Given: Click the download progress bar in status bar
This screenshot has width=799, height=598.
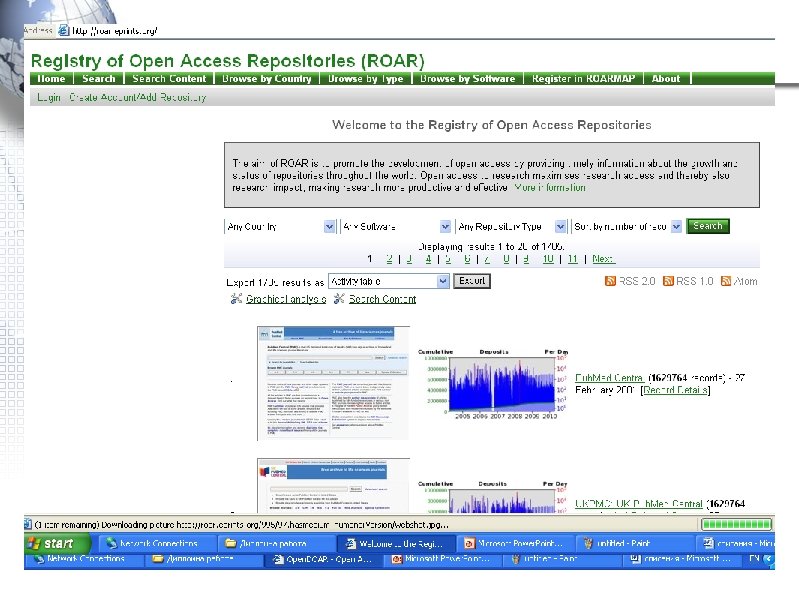Looking at the screenshot, I should tap(736, 524).
